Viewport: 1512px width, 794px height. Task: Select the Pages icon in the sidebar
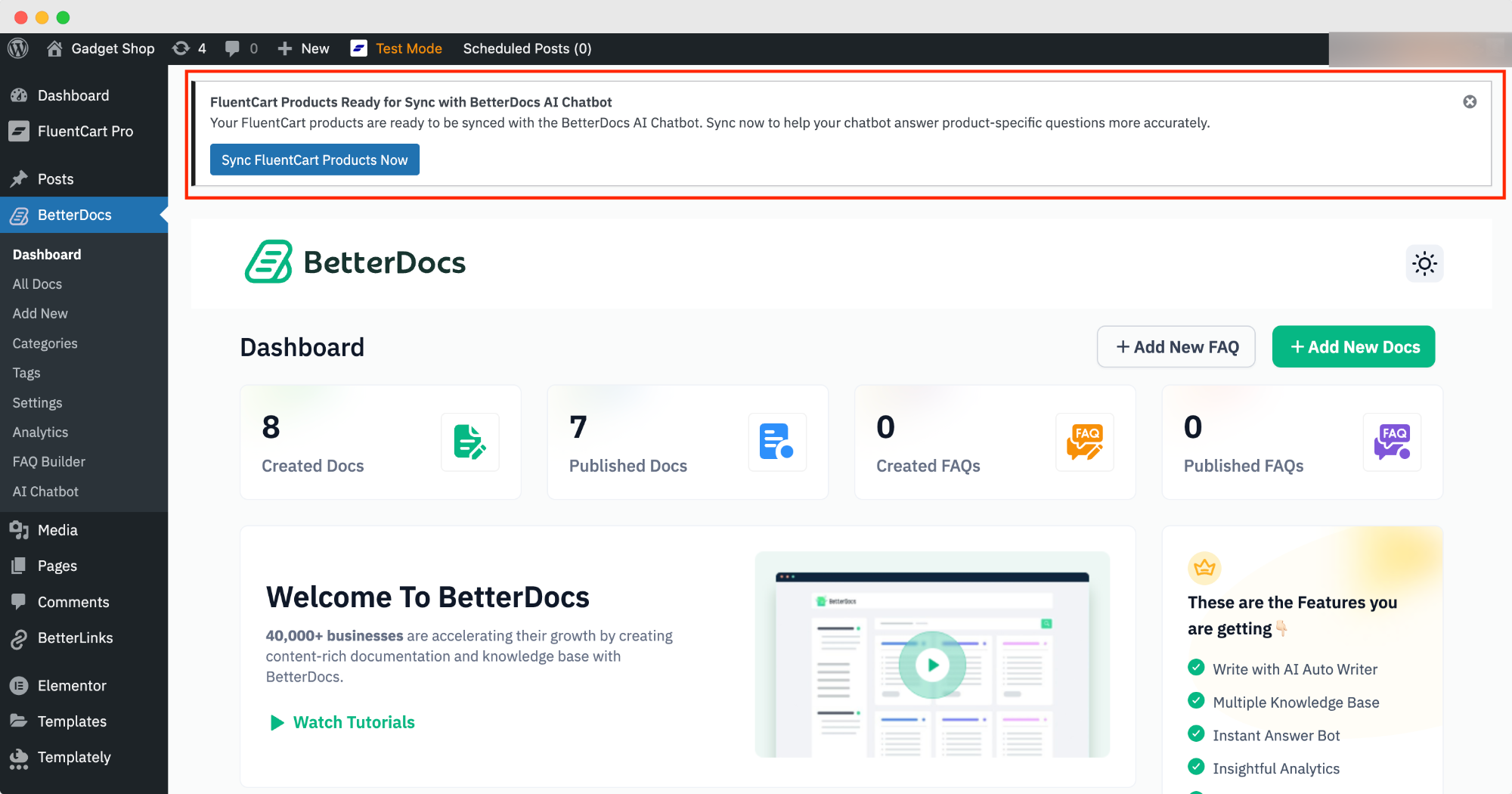tap(20, 565)
